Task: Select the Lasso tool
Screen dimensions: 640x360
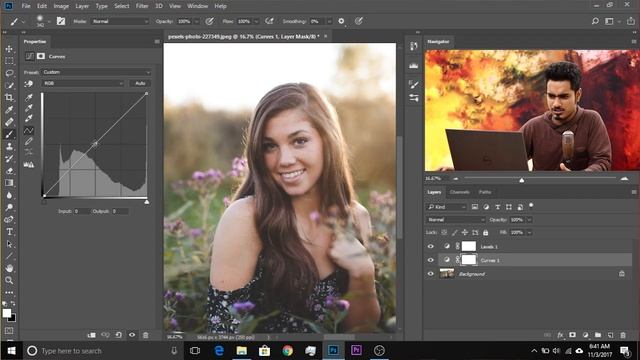Action: (x=9, y=73)
